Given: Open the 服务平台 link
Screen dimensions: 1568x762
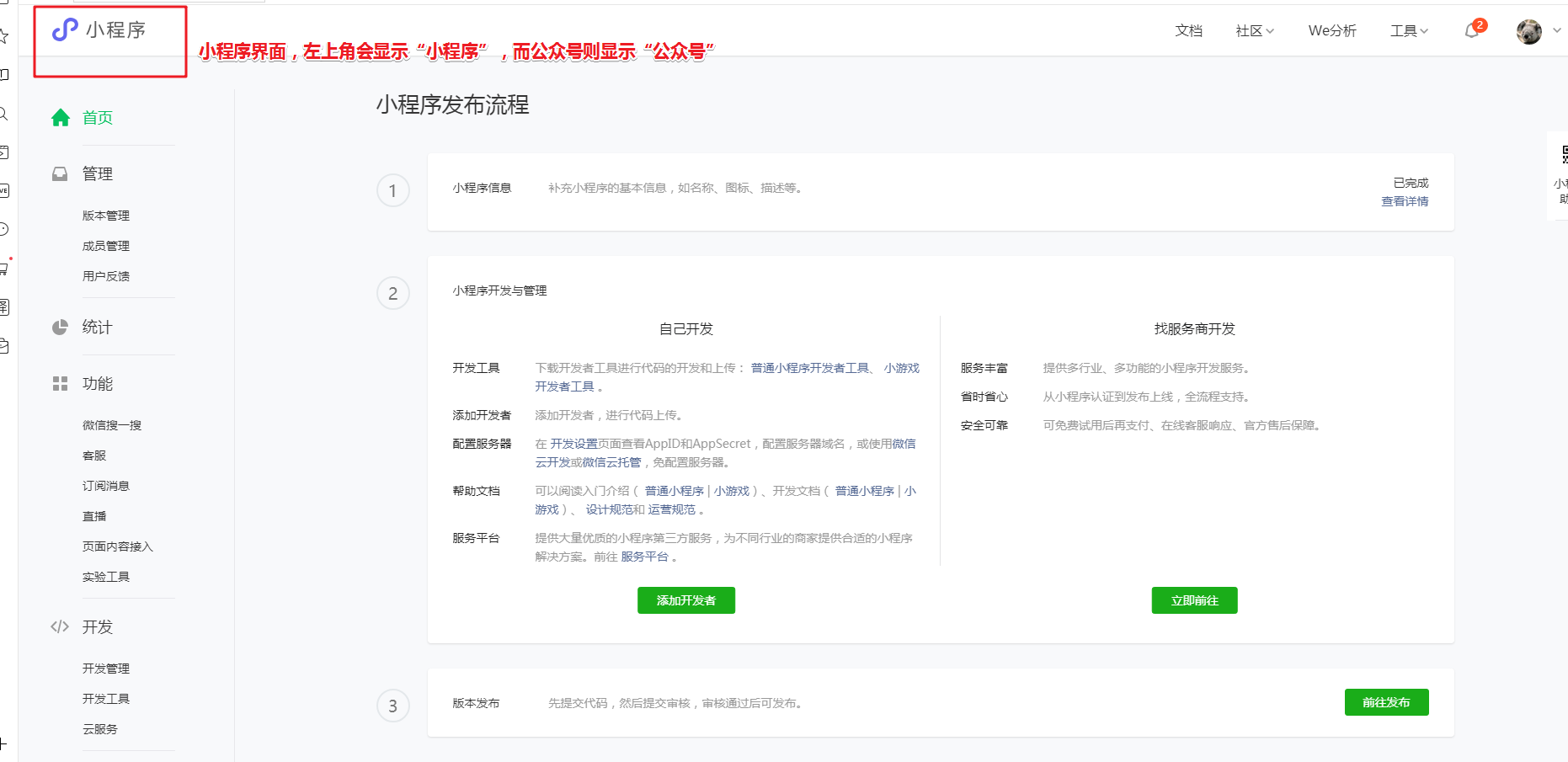Looking at the screenshot, I should 645,557.
